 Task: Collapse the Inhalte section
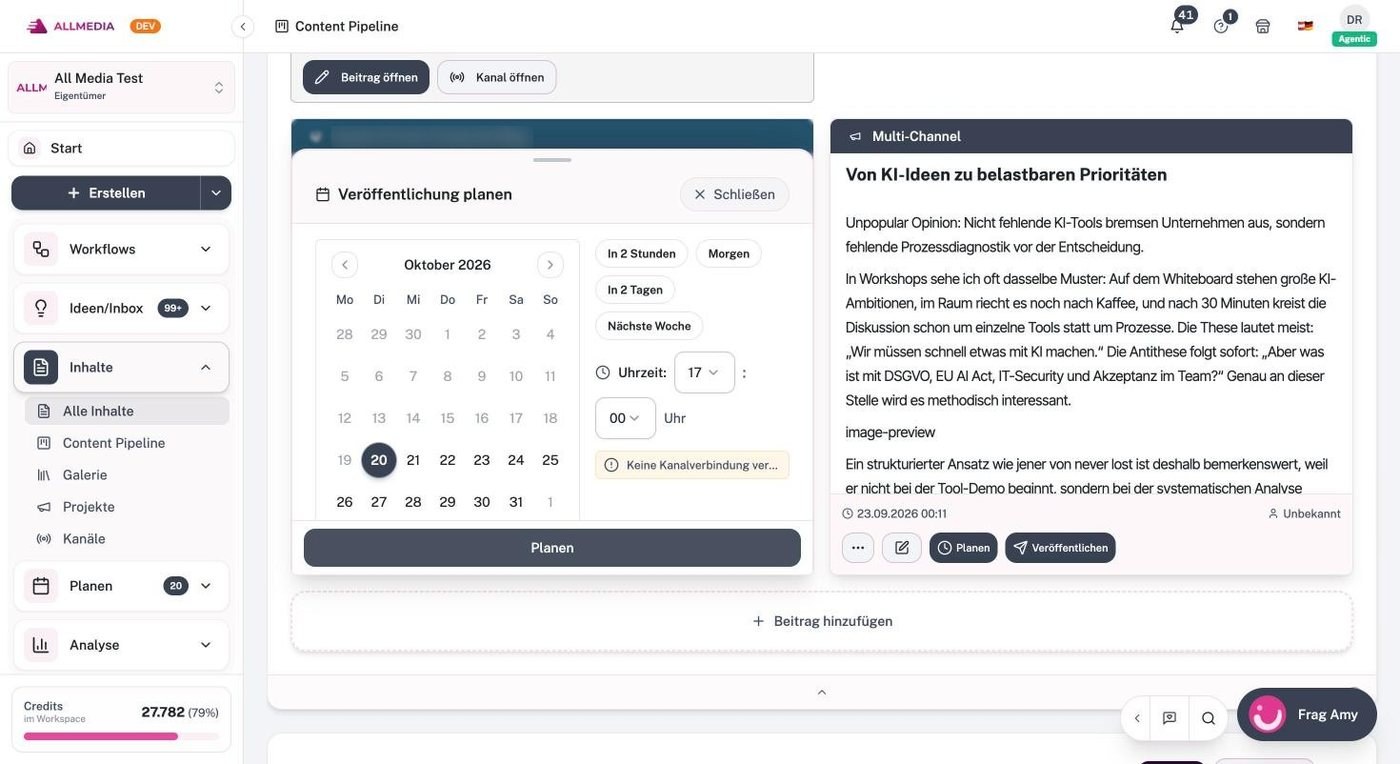pos(121,367)
